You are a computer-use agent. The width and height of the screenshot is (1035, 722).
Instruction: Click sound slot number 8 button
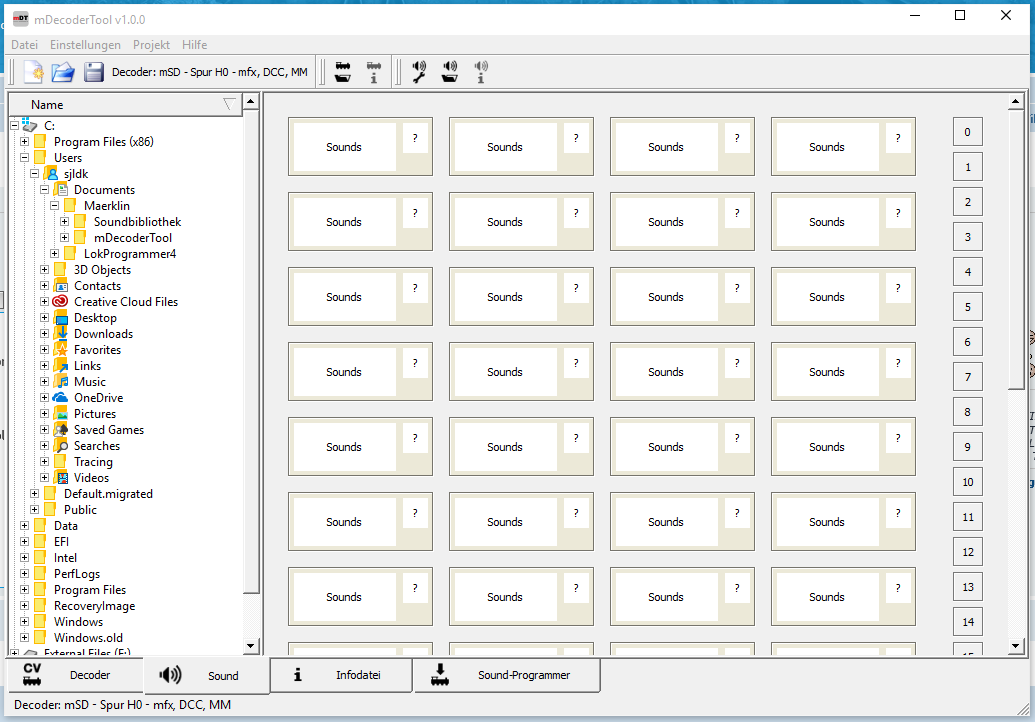(968, 412)
